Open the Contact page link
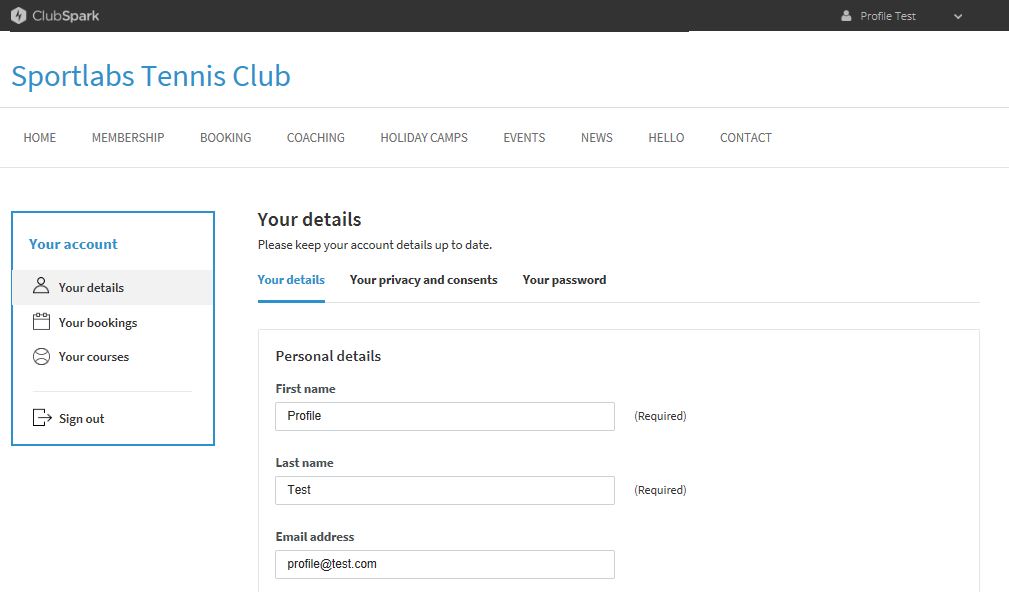The width and height of the screenshot is (1009, 592). coord(746,138)
